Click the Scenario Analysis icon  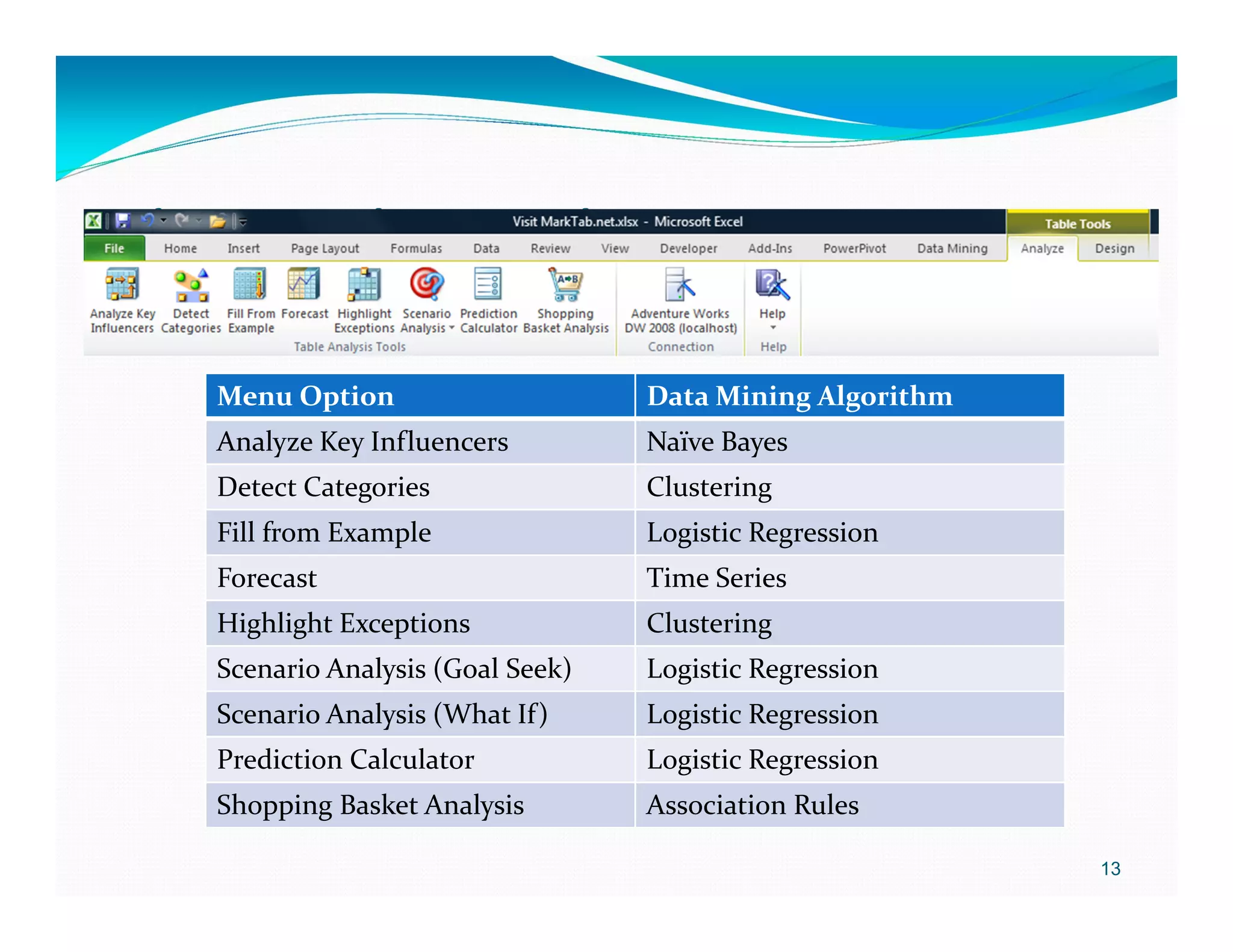(x=426, y=284)
